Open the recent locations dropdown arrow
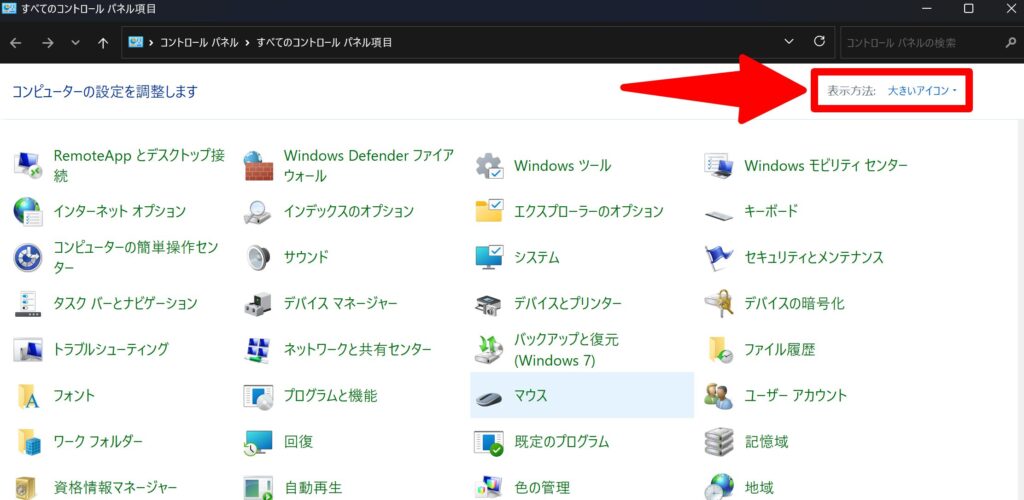Viewport: 1024px width, 500px height. click(x=76, y=43)
